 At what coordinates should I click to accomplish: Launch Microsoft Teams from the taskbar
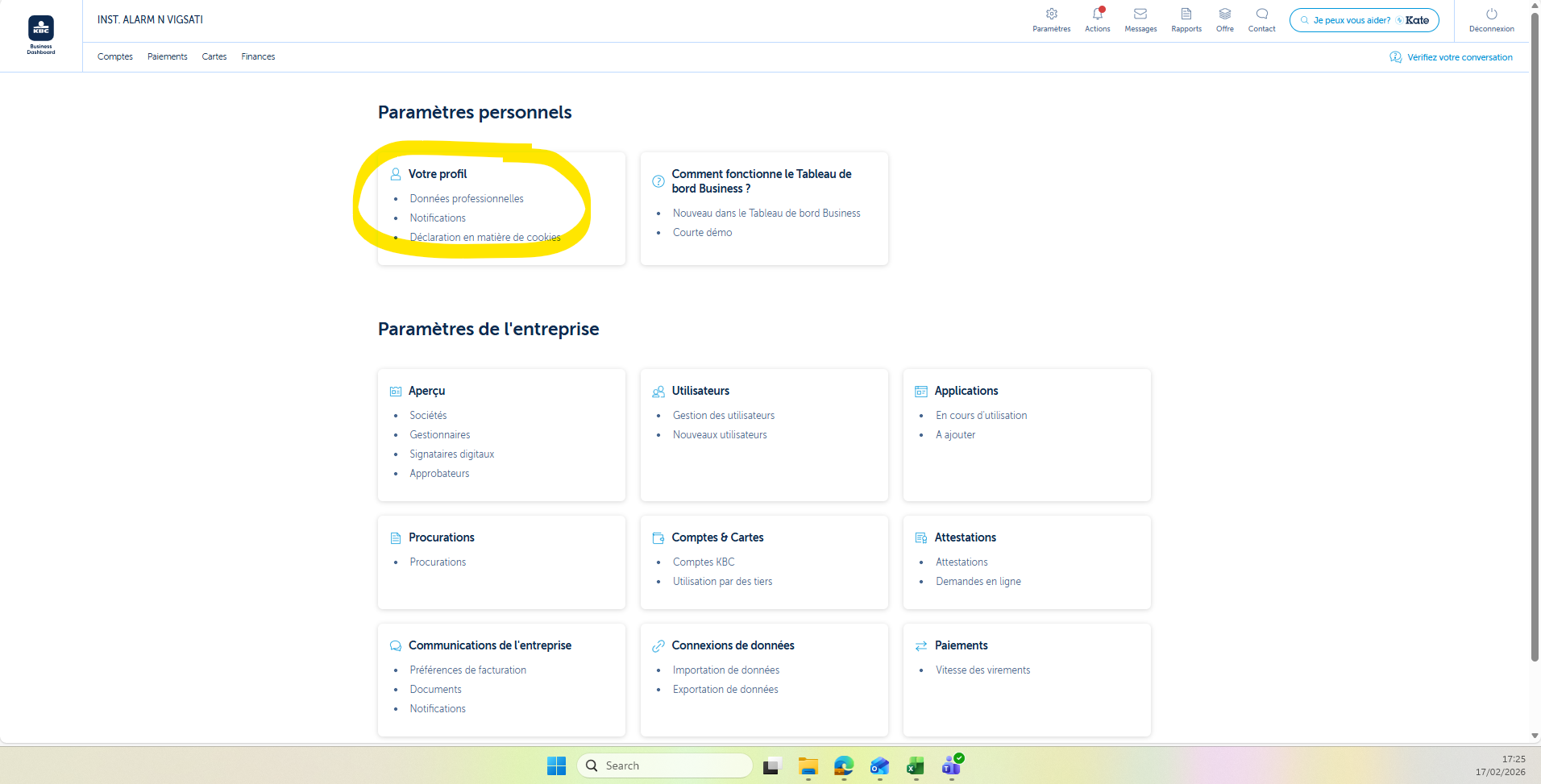tap(951, 766)
